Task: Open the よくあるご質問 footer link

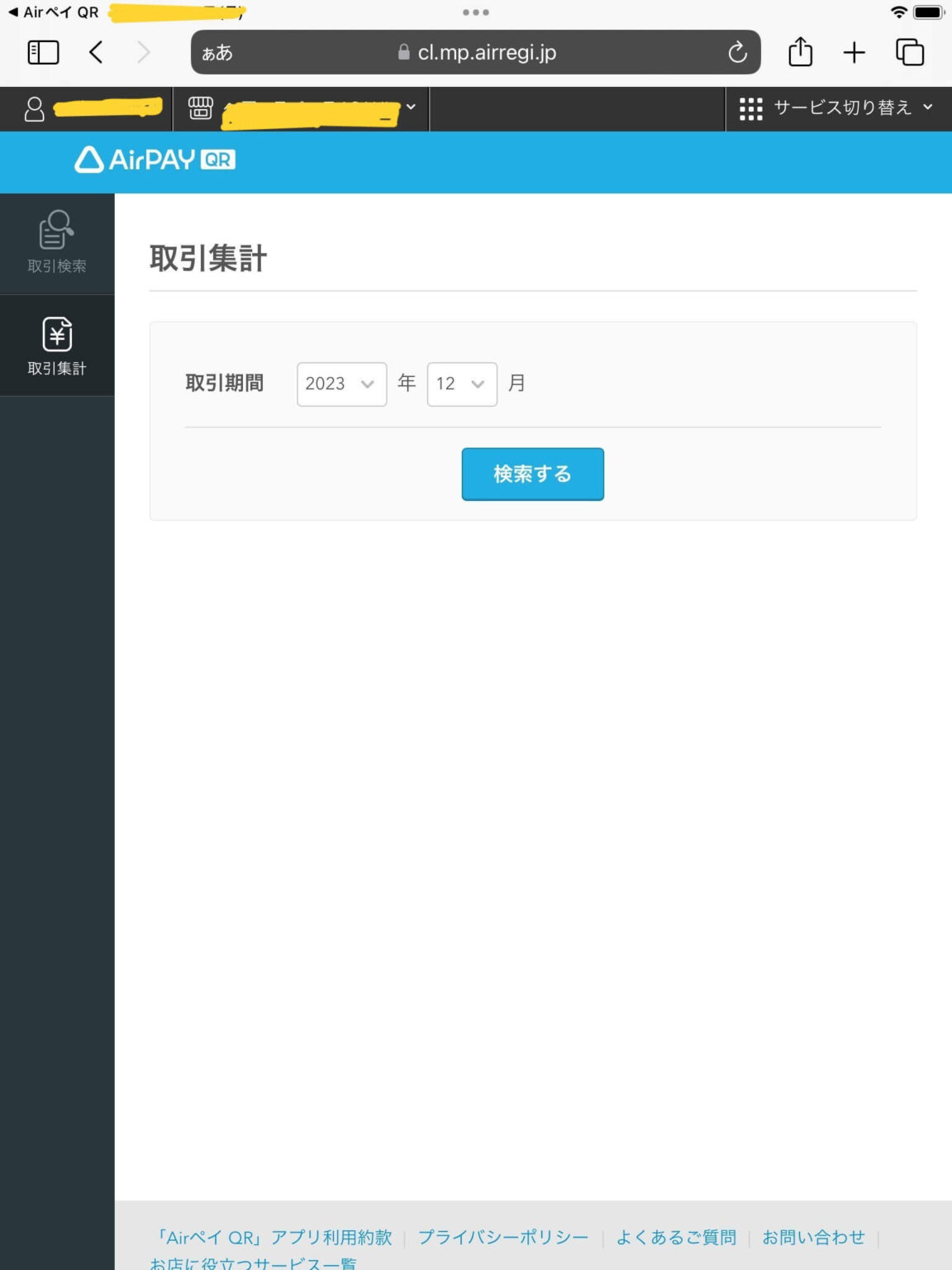Action: pos(677,1237)
